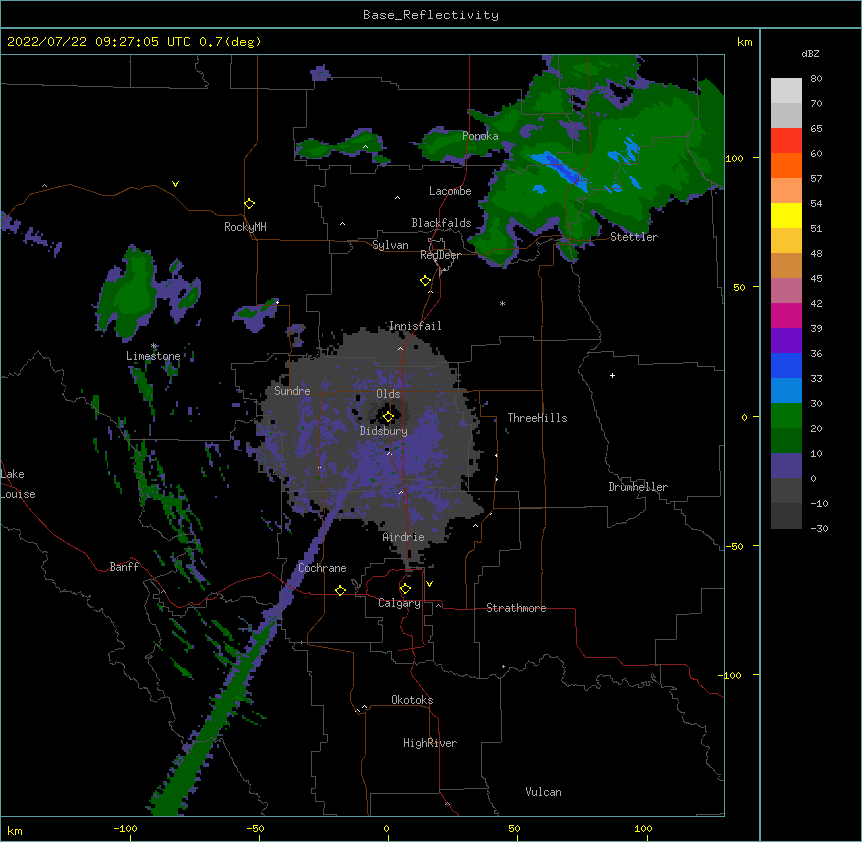Click the Base_Reflectivity title text
Viewport: 862px width, 842px height.
click(431, 15)
